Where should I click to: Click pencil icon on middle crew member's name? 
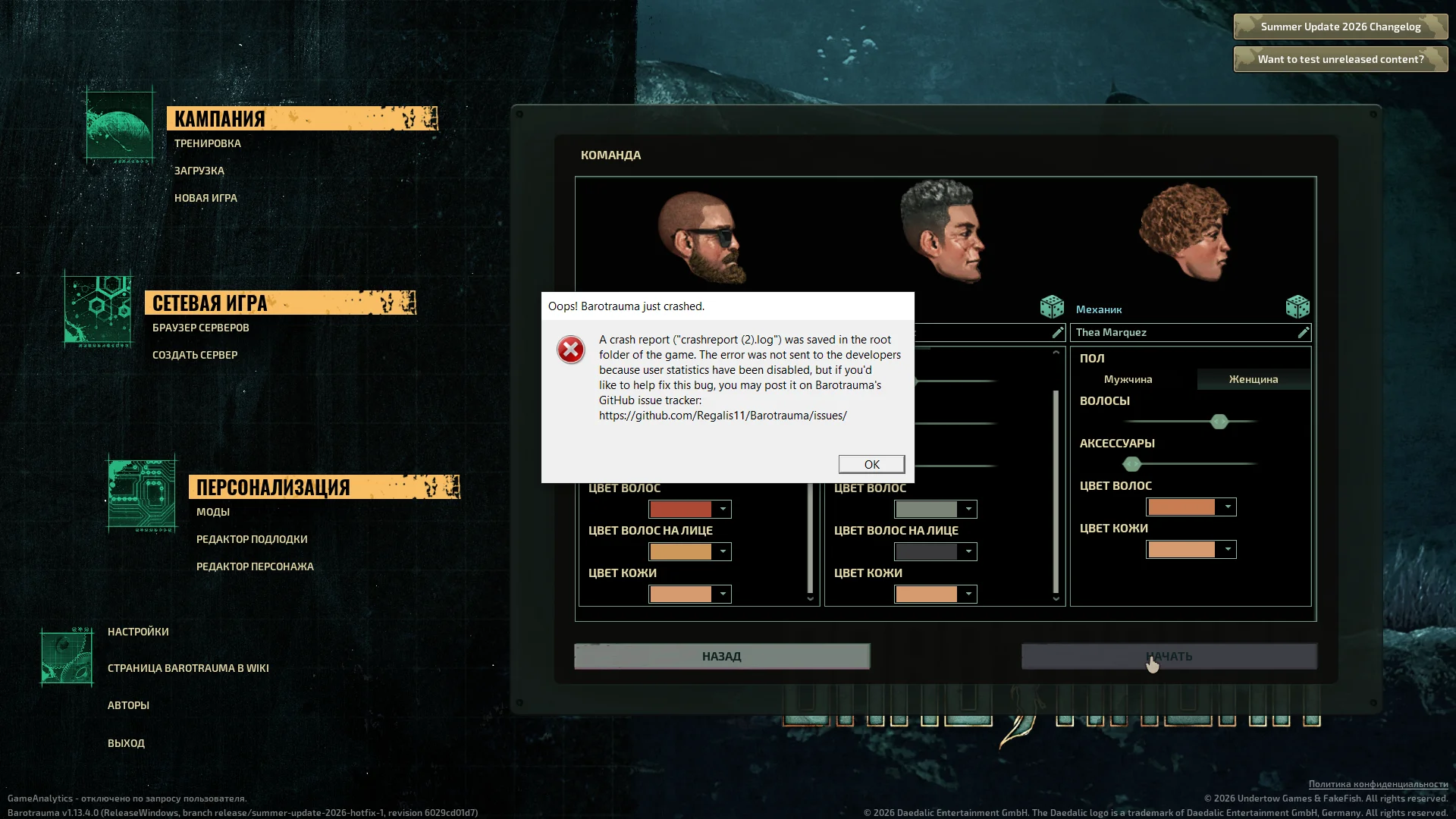pyautogui.click(x=1057, y=333)
